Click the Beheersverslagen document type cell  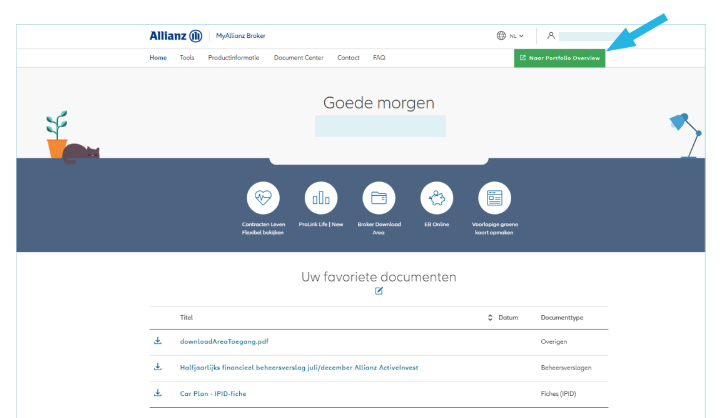pos(566,368)
